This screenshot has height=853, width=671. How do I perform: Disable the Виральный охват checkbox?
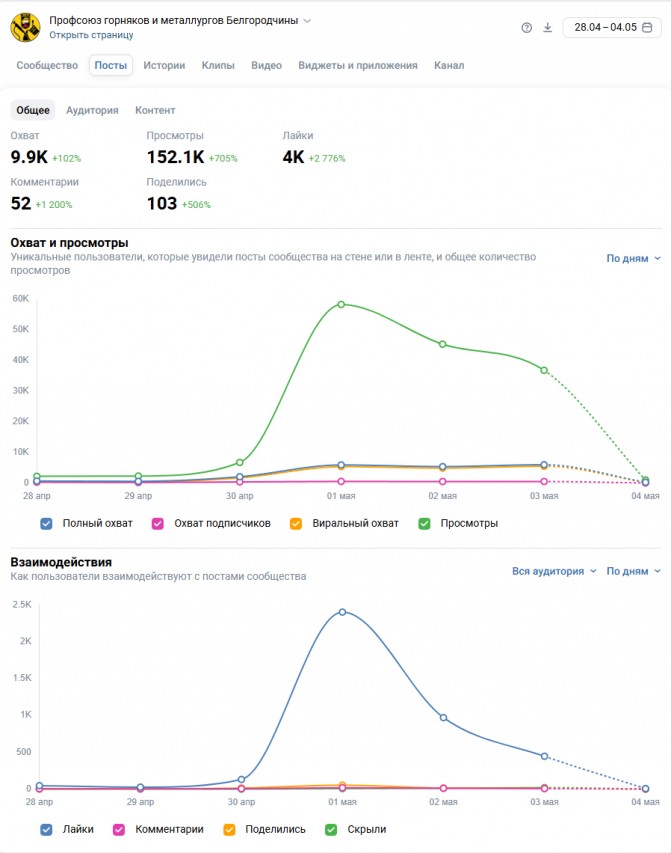tap(296, 523)
